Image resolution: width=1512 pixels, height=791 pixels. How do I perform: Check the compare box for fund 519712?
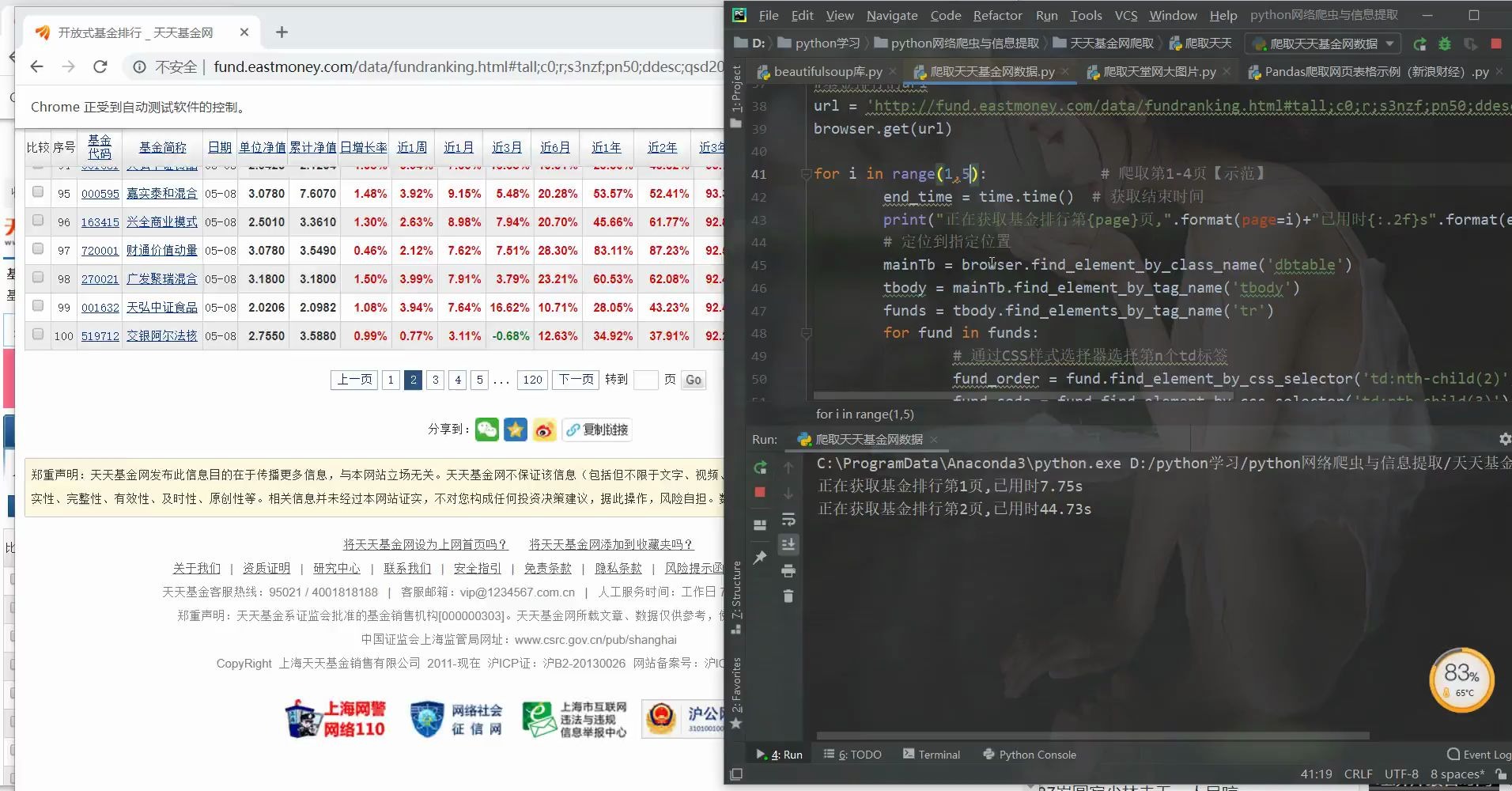click(x=37, y=334)
